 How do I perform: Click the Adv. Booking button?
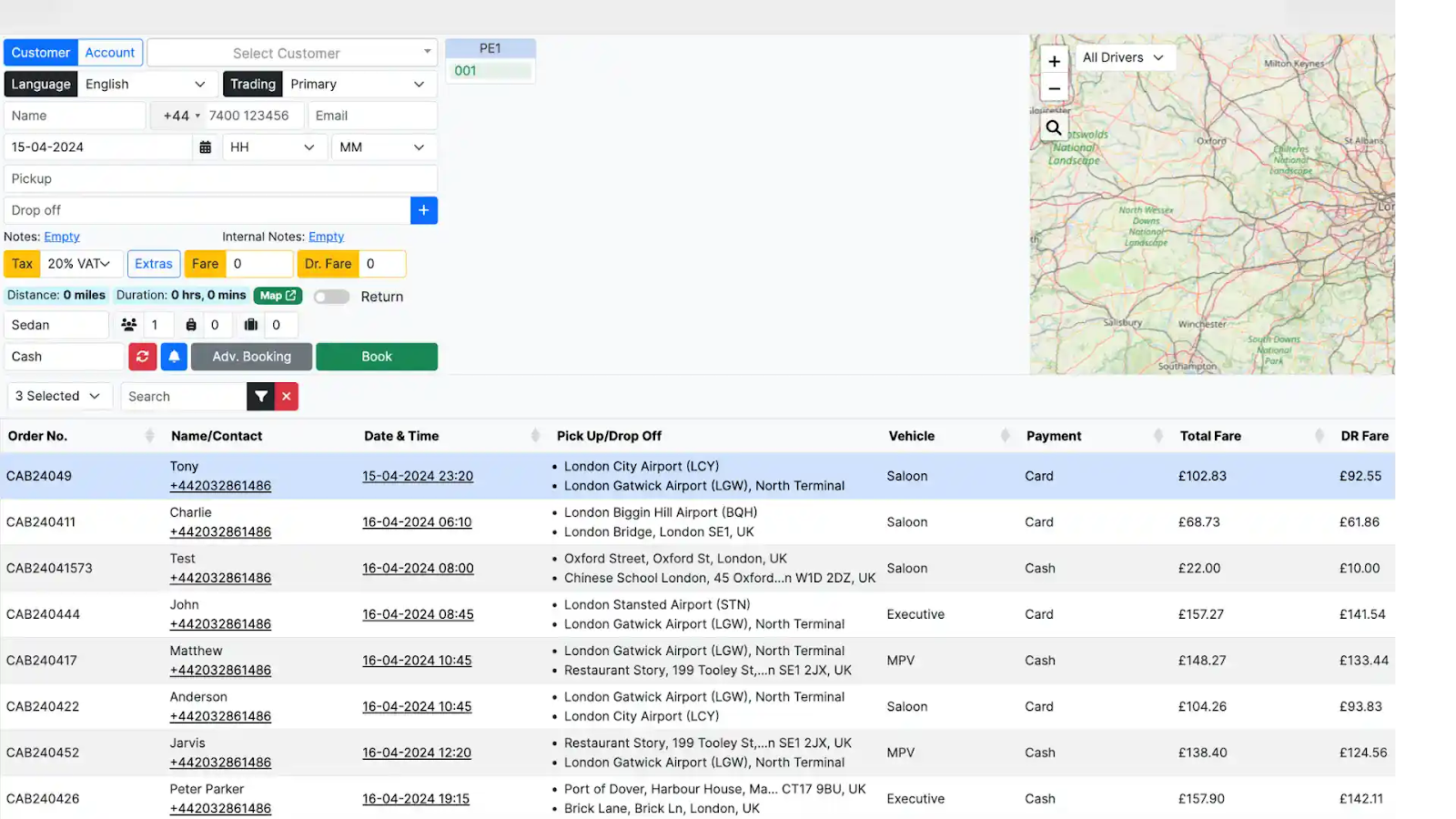click(251, 357)
